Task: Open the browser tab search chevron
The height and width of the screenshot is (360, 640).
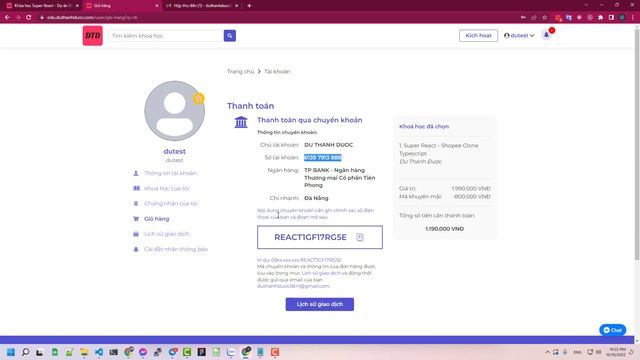Action: (586, 5)
